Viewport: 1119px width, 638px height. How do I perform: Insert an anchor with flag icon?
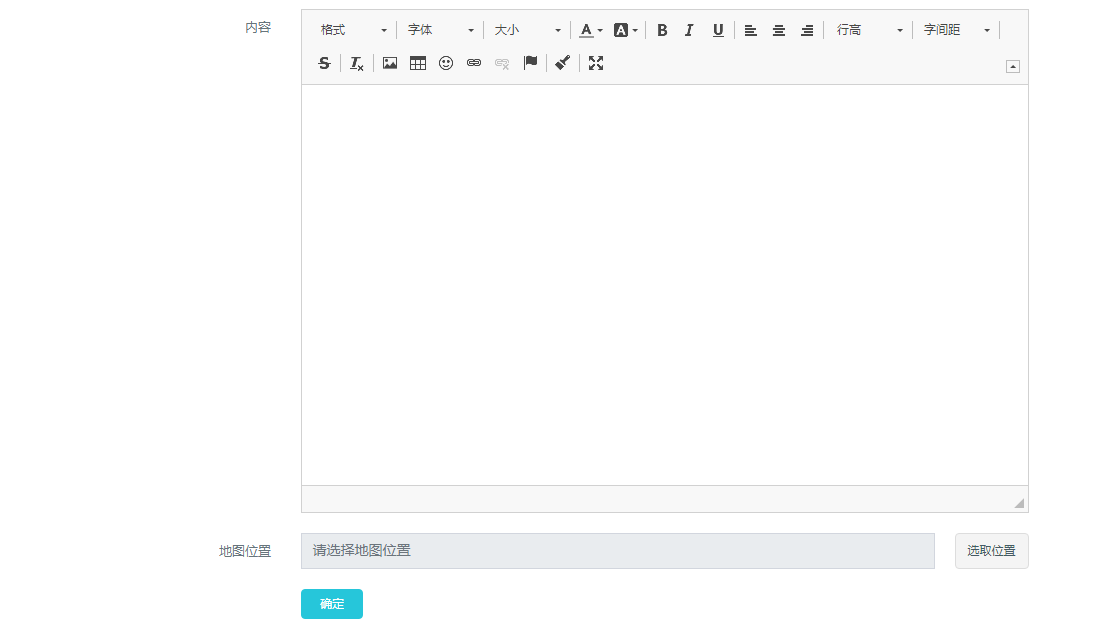tap(531, 63)
